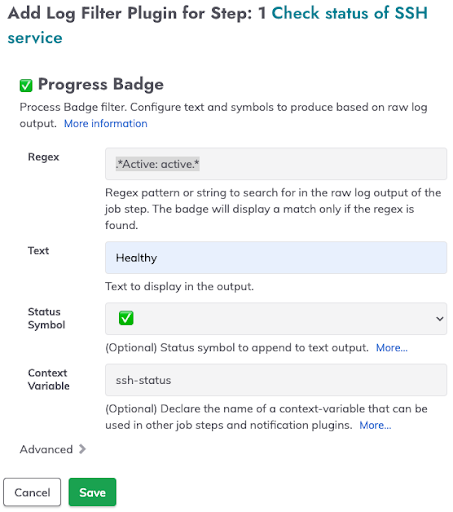The height and width of the screenshot is (512, 453).
Task: Cancel adding the log filter plugin
Action: 32,492
